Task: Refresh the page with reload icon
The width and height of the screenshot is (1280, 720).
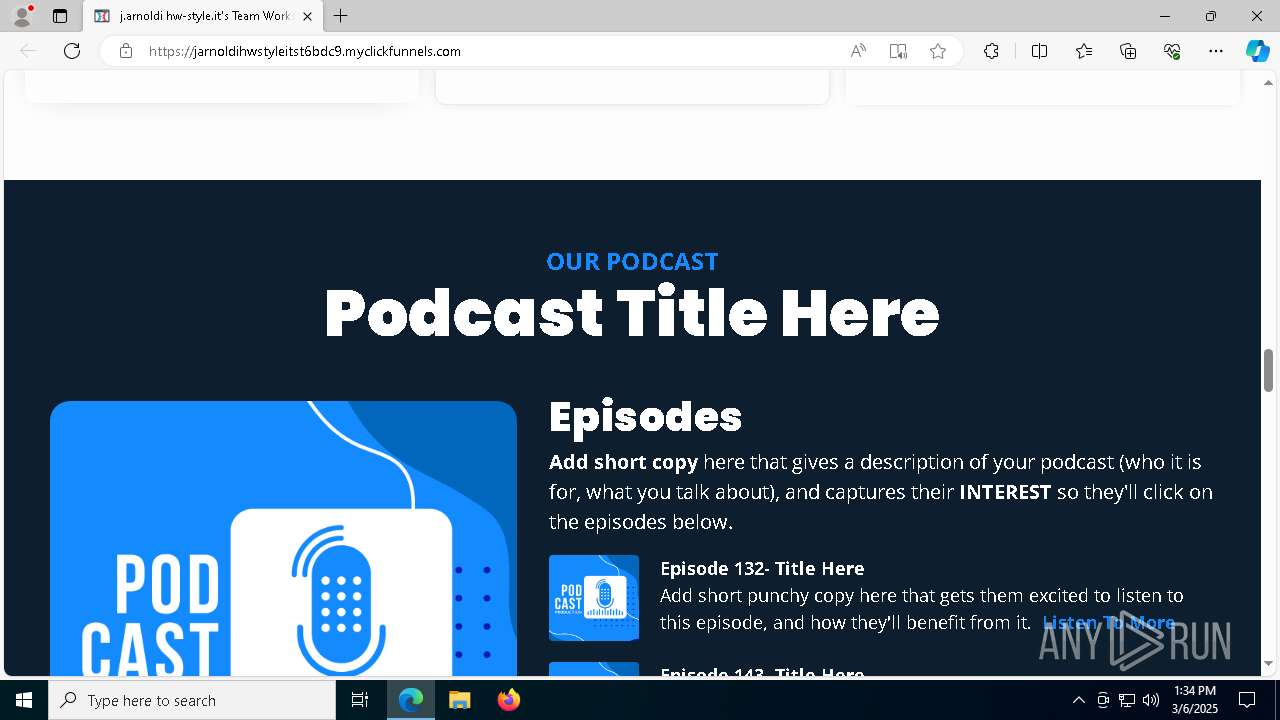Action: (72, 51)
